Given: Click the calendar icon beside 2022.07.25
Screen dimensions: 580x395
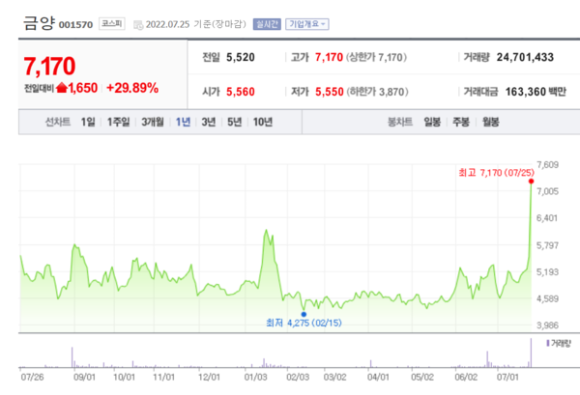Looking at the screenshot, I should [x=138, y=25].
